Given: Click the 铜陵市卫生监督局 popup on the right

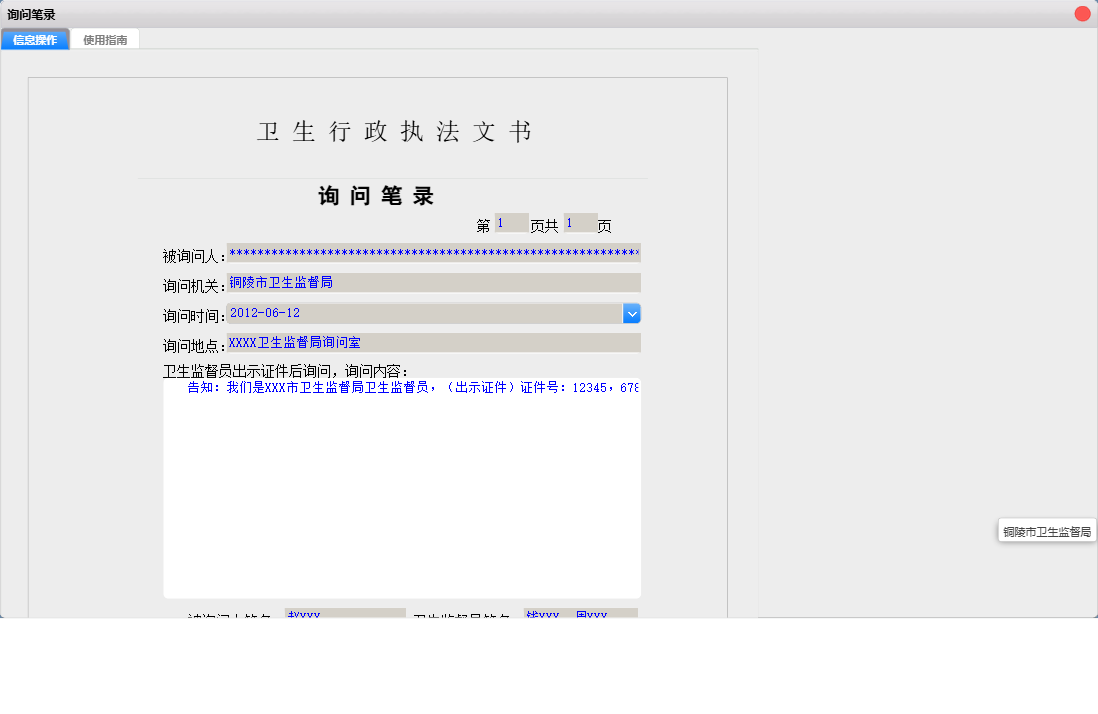Looking at the screenshot, I should [x=1046, y=531].
